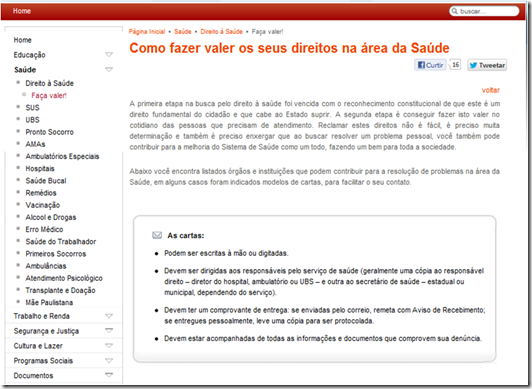Open the Transplante e Doação link
Viewport: 532px width, 389px height.
tap(60, 290)
